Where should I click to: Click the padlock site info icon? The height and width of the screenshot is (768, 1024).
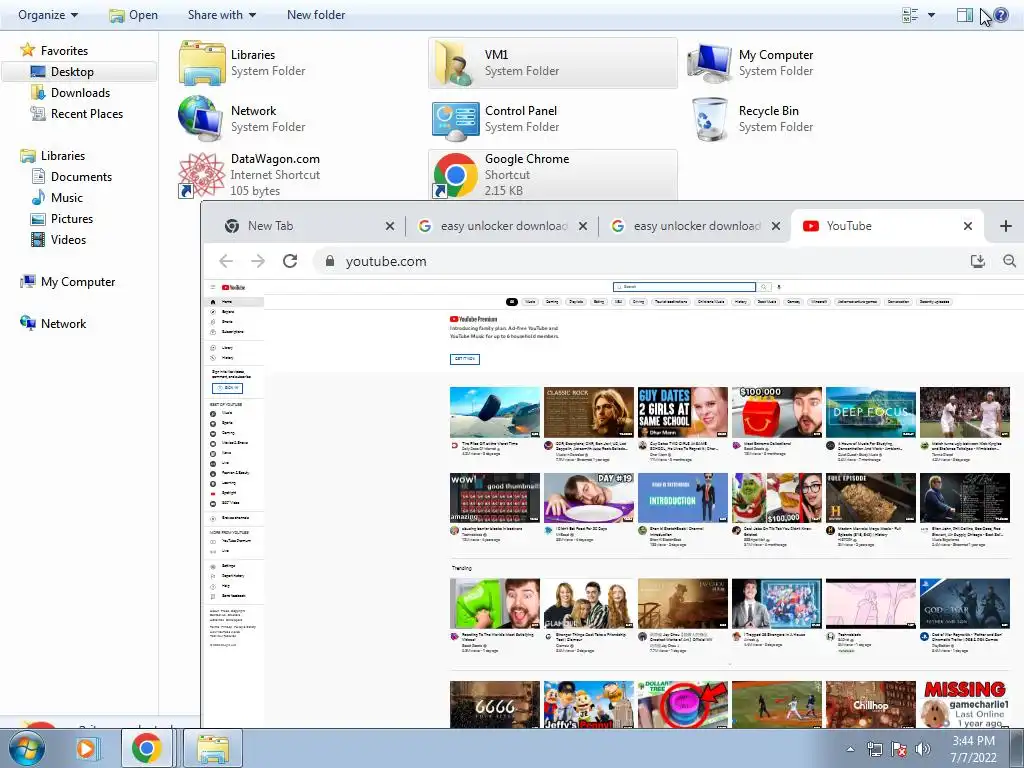[x=330, y=261]
